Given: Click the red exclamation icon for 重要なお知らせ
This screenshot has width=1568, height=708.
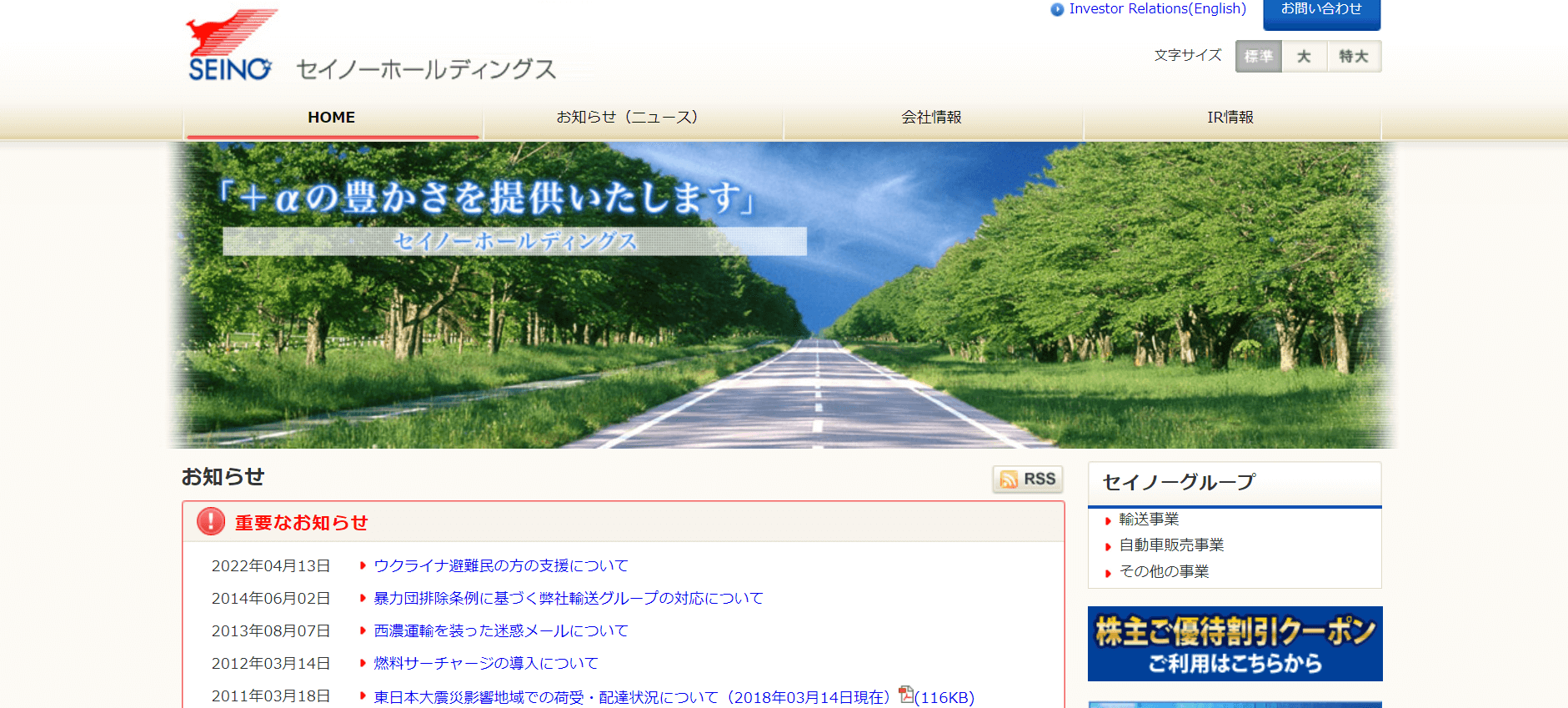Looking at the screenshot, I should (x=211, y=521).
